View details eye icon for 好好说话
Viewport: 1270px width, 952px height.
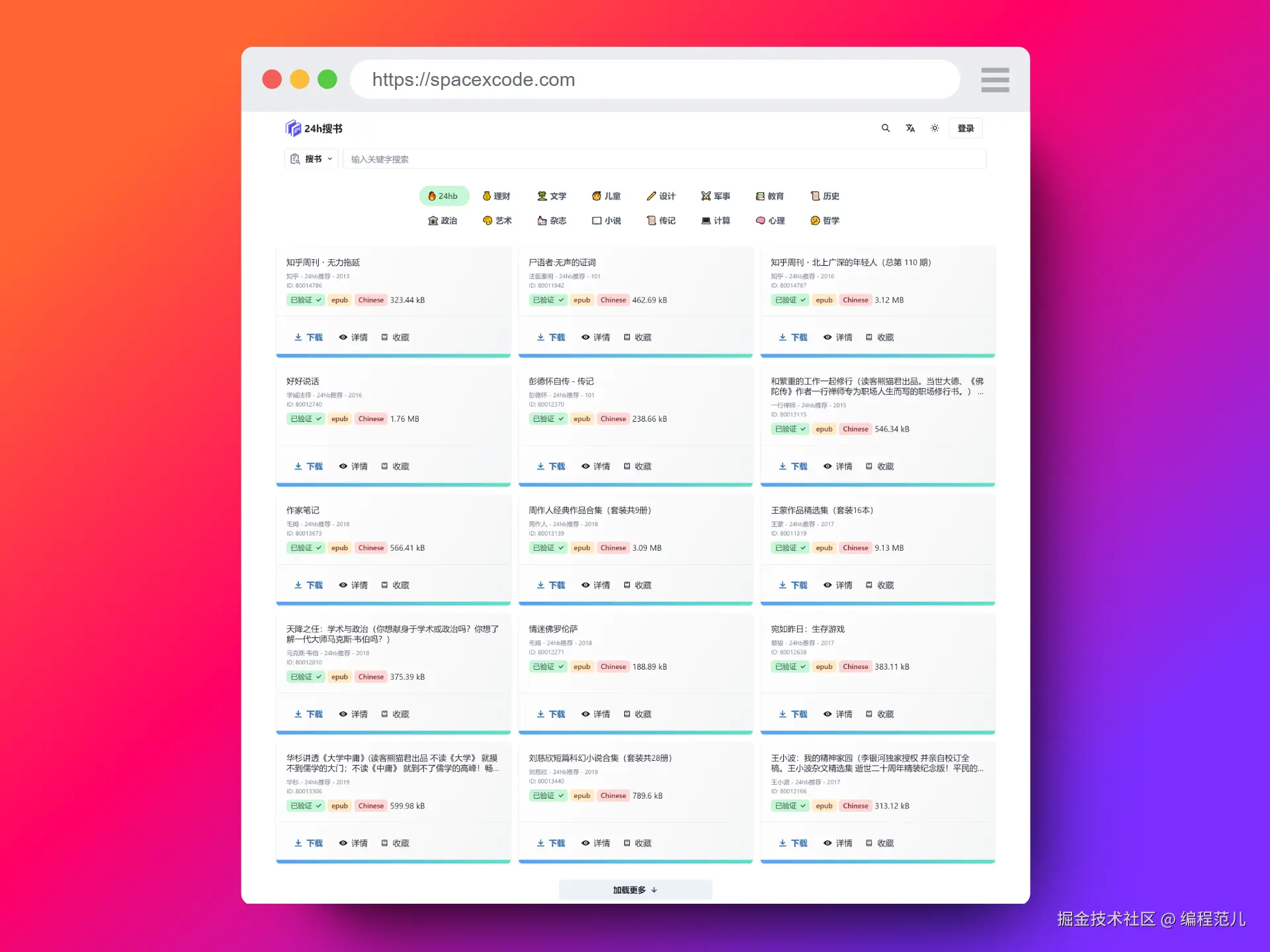343,466
